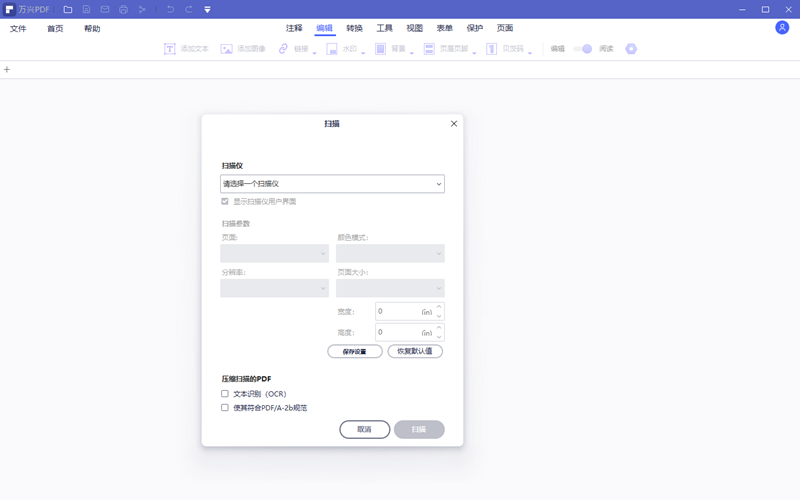The width and height of the screenshot is (800, 500).
Task: Switch to the 视图 tab
Action: click(415, 28)
